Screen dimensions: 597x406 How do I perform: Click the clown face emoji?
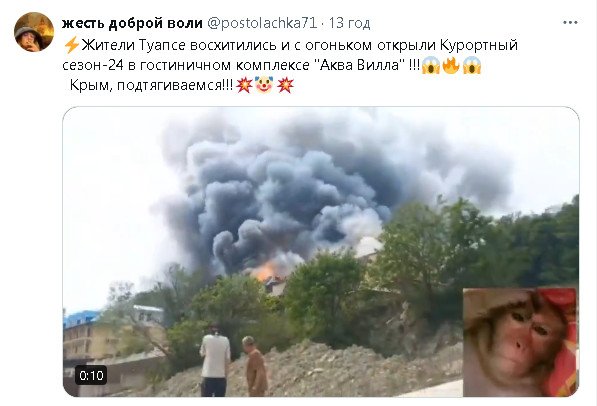(x=265, y=85)
